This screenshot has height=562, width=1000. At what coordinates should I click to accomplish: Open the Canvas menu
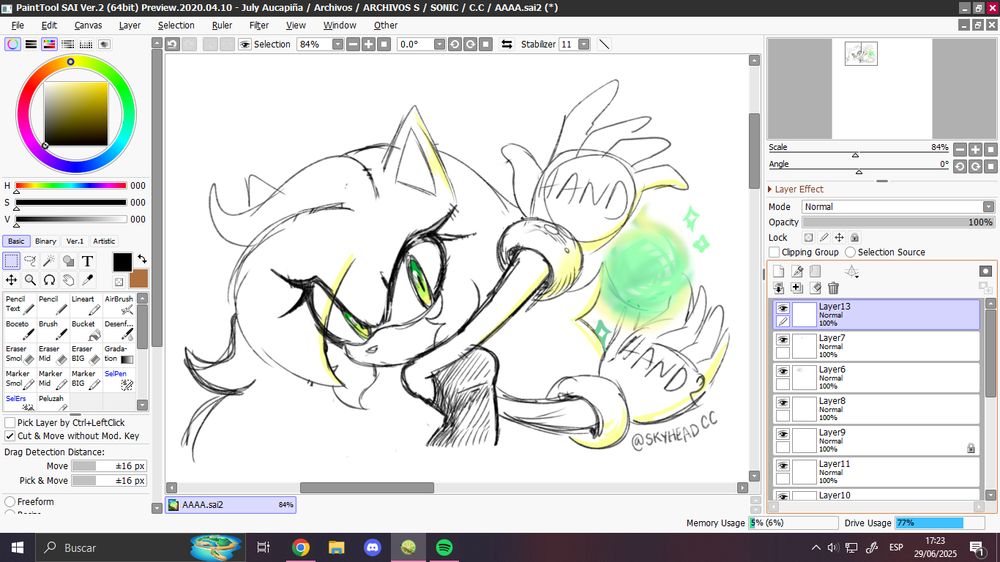coord(88,26)
